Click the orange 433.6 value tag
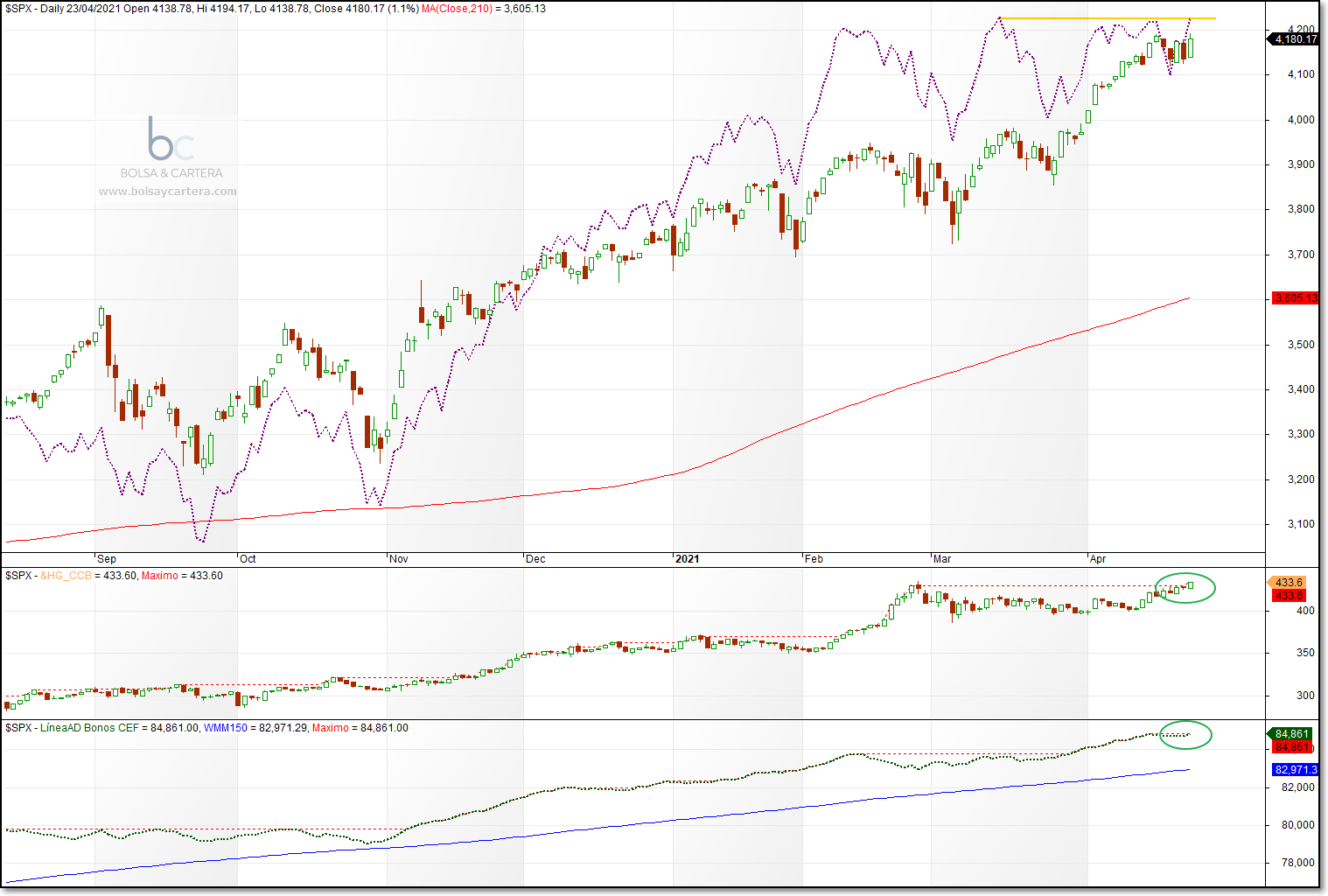The image size is (1328, 896). pos(1287,583)
